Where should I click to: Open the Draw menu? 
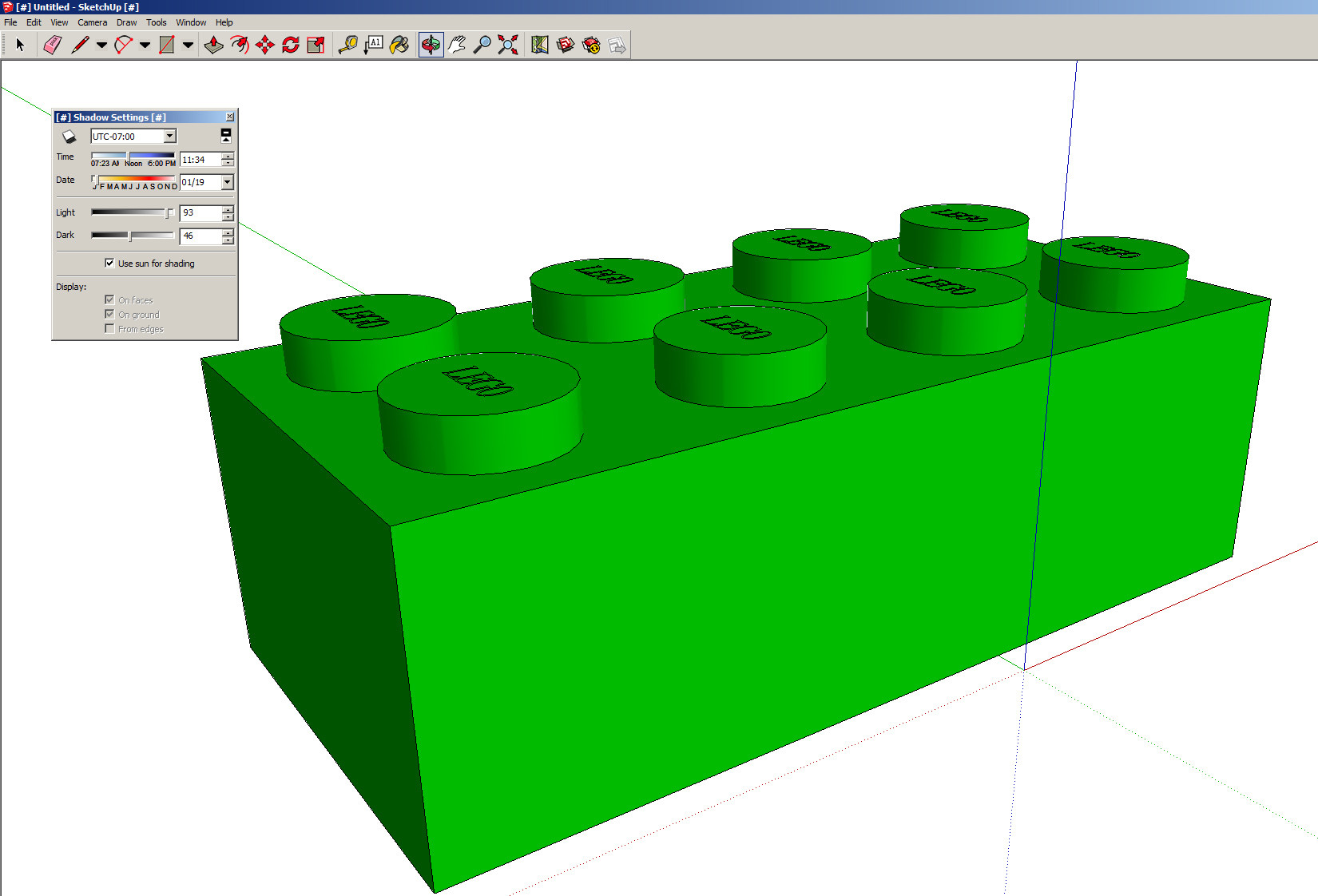coord(126,22)
